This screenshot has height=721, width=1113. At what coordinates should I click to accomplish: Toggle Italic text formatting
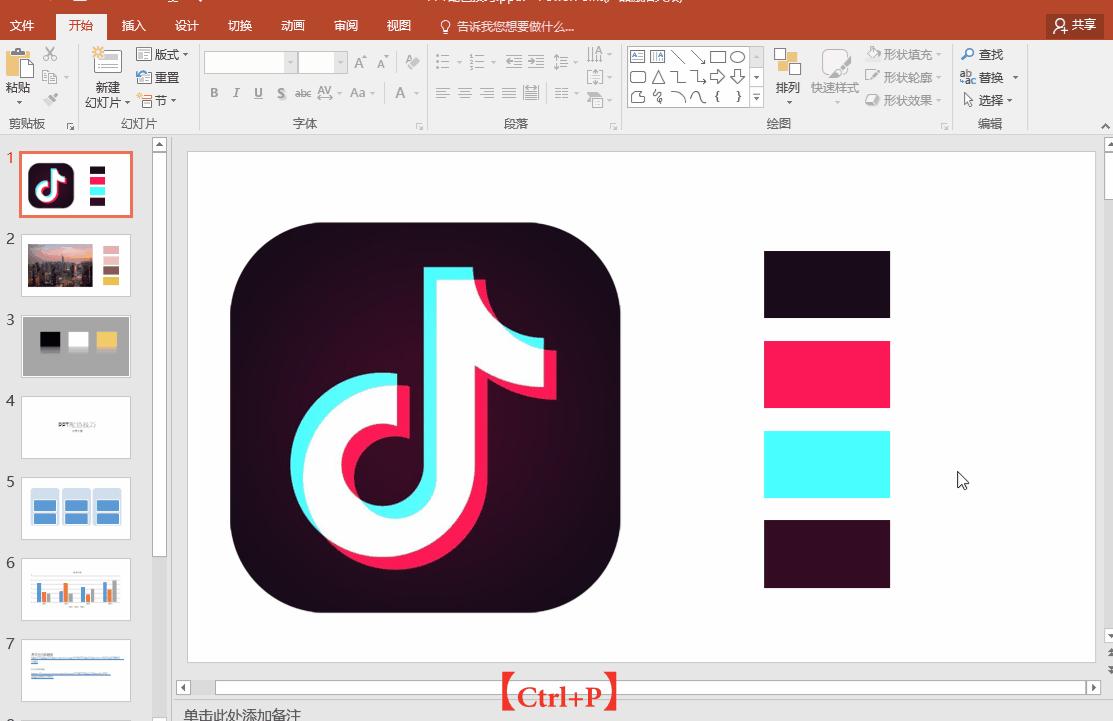pyautogui.click(x=236, y=93)
